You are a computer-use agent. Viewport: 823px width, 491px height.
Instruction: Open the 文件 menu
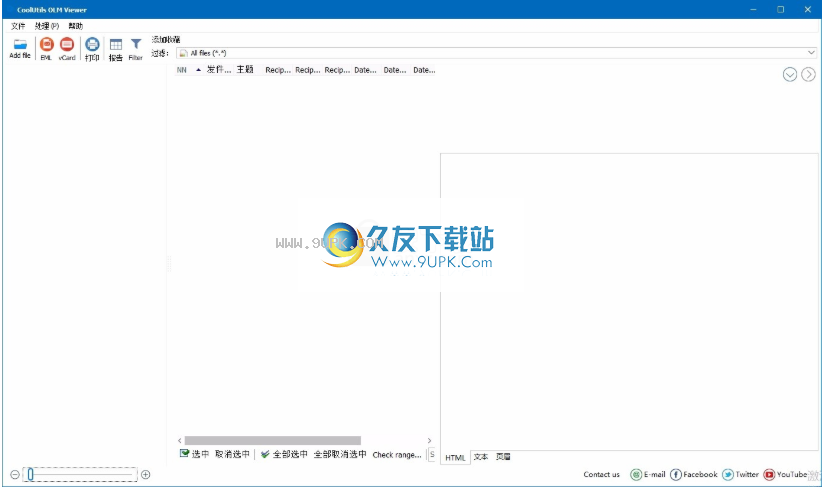(18, 26)
